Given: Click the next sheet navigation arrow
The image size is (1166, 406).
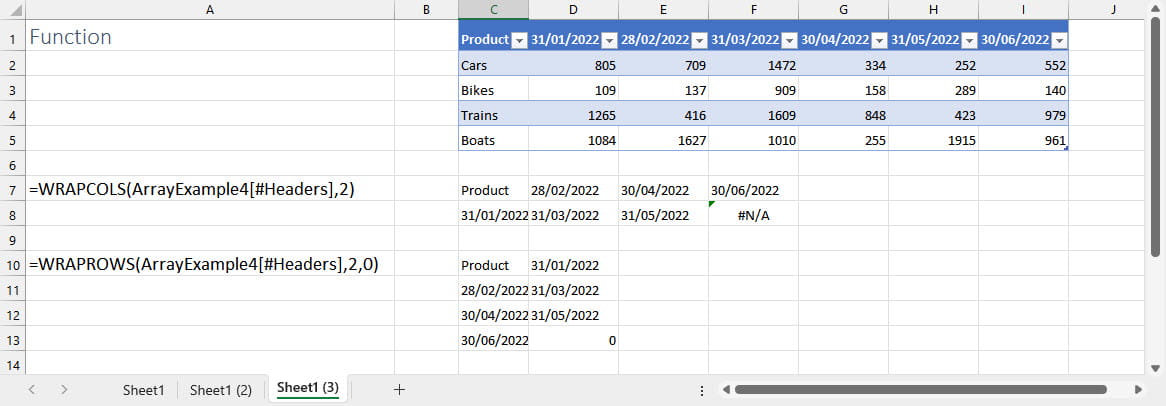Looking at the screenshot, I should tap(64, 390).
